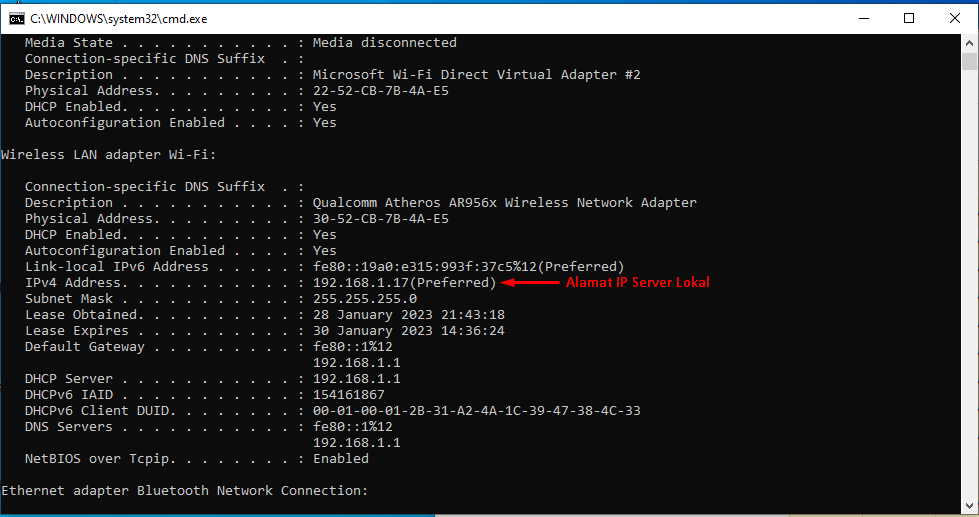Close the command prompt window
979x517 pixels.
pos(955,18)
